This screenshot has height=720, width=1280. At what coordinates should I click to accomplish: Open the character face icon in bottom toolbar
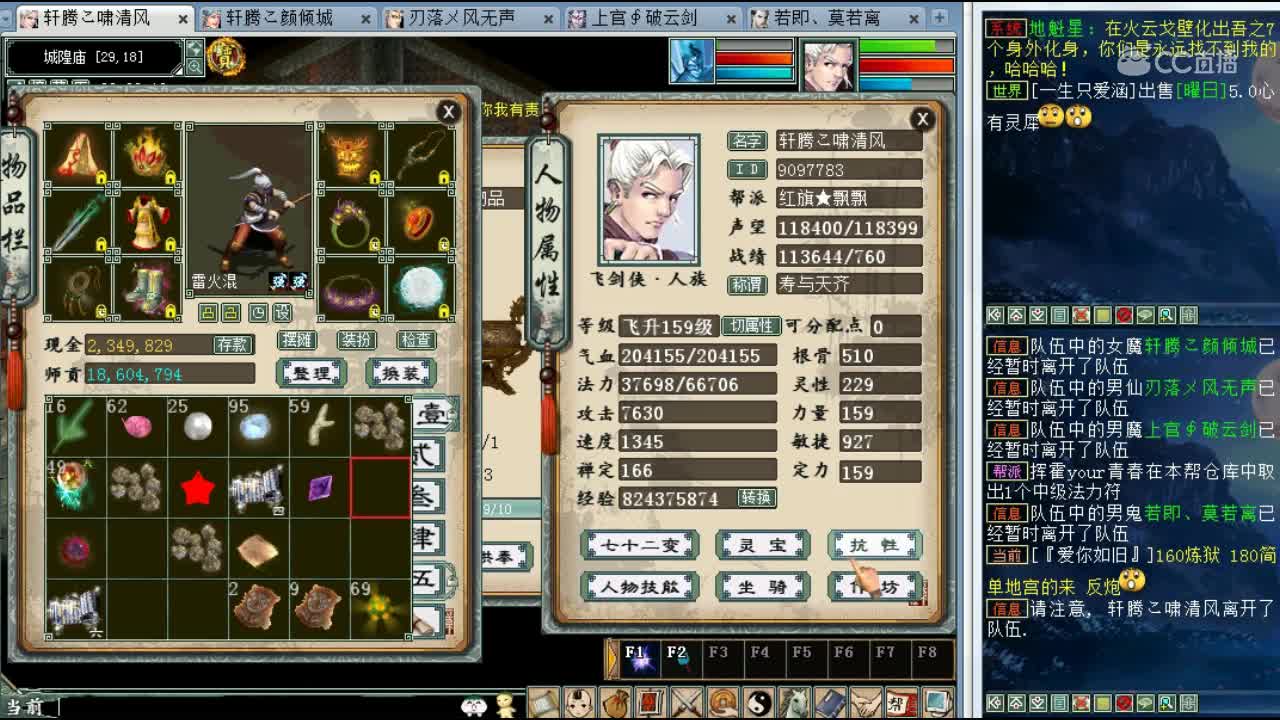[x=580, y=702]
